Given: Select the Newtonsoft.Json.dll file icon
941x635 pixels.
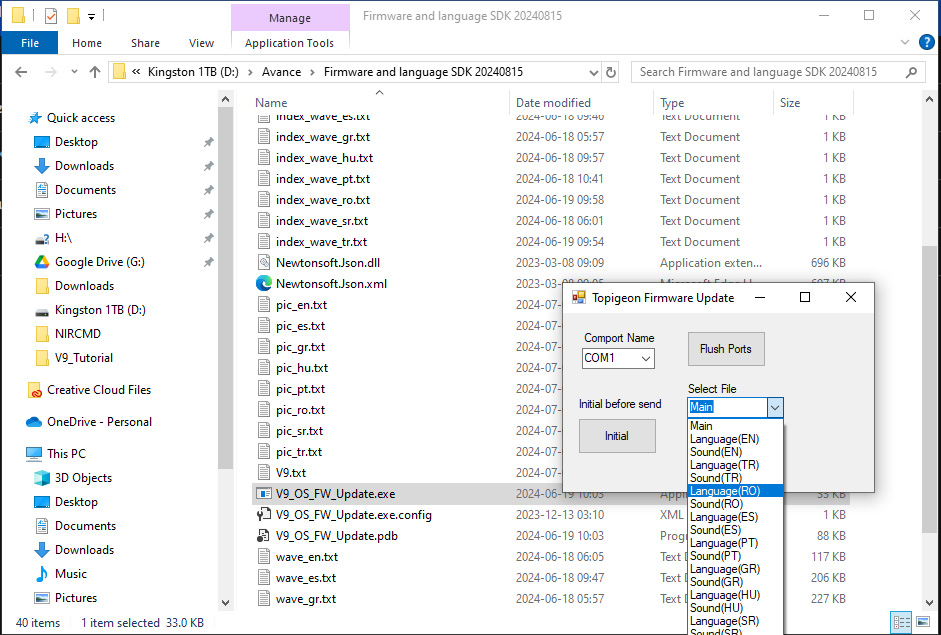Looking at the screenshot, I should tap(263, 262).
